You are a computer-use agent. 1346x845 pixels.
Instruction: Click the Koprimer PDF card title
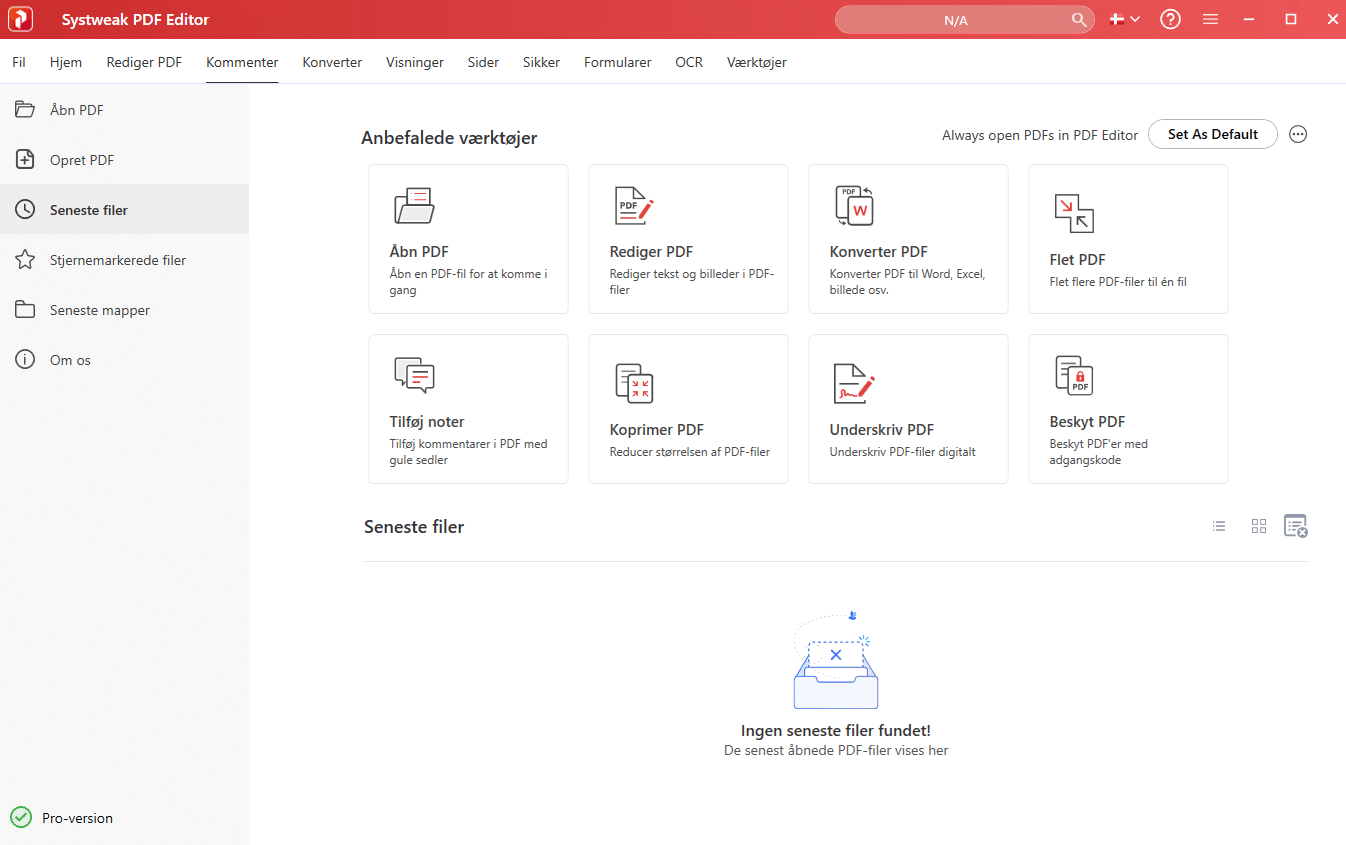tap(657, 430)
